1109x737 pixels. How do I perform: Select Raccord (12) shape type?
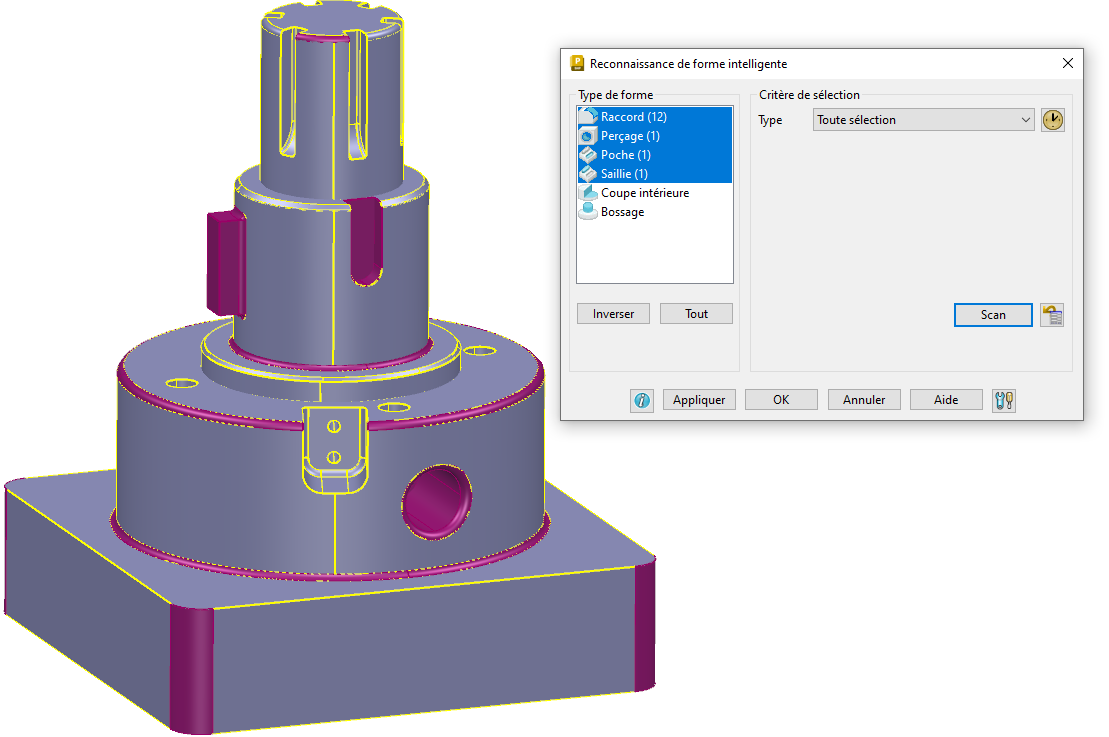[654, 117]
